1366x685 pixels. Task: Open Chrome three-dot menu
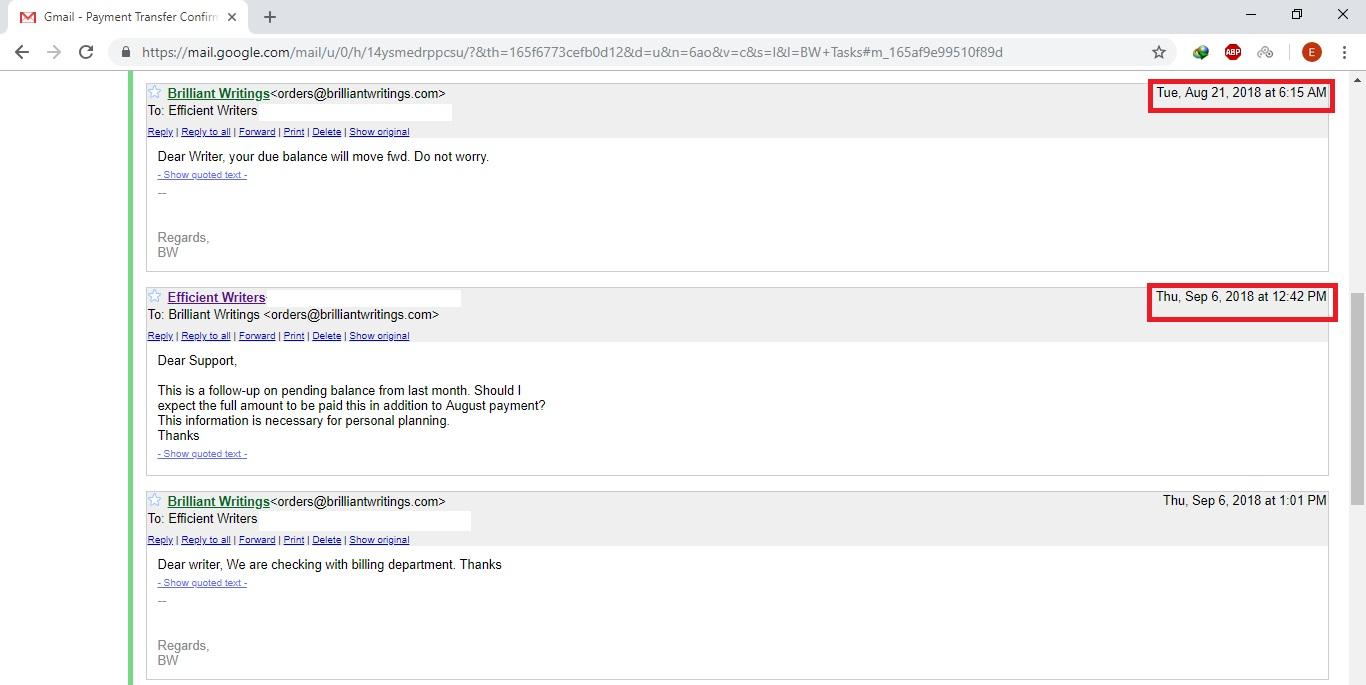pyautogui.click(x=1345, y=52)
